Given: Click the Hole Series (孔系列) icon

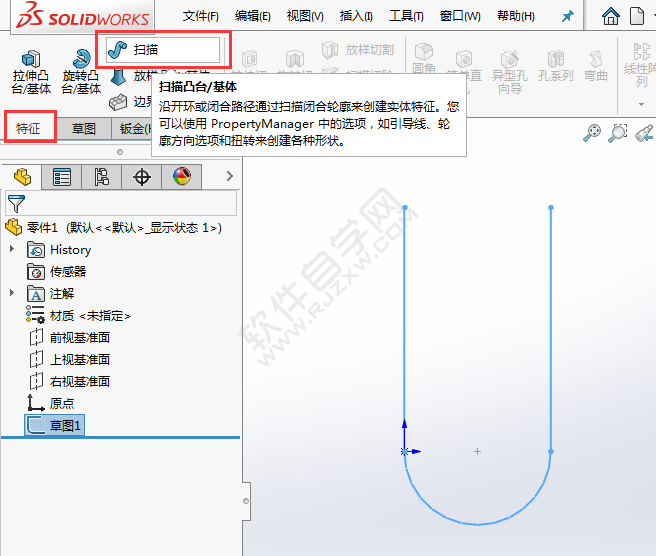Looking at the screenshot, I should (556, 59).
